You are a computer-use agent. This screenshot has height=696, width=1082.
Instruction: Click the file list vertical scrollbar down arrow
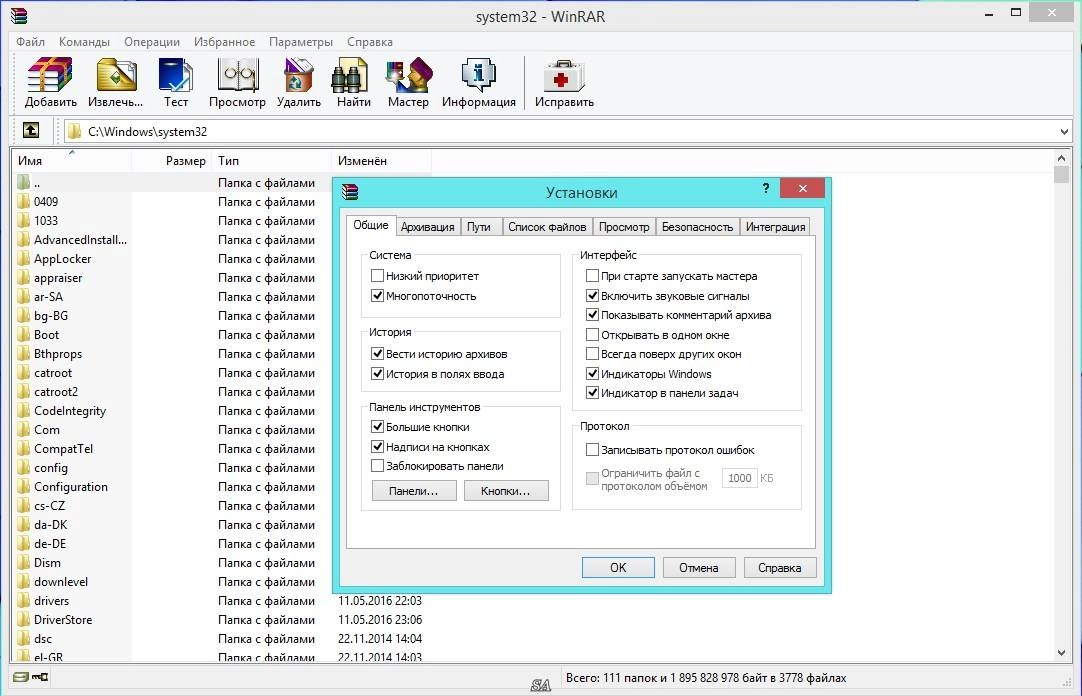pyautogui.click(x=1061, y=653)
